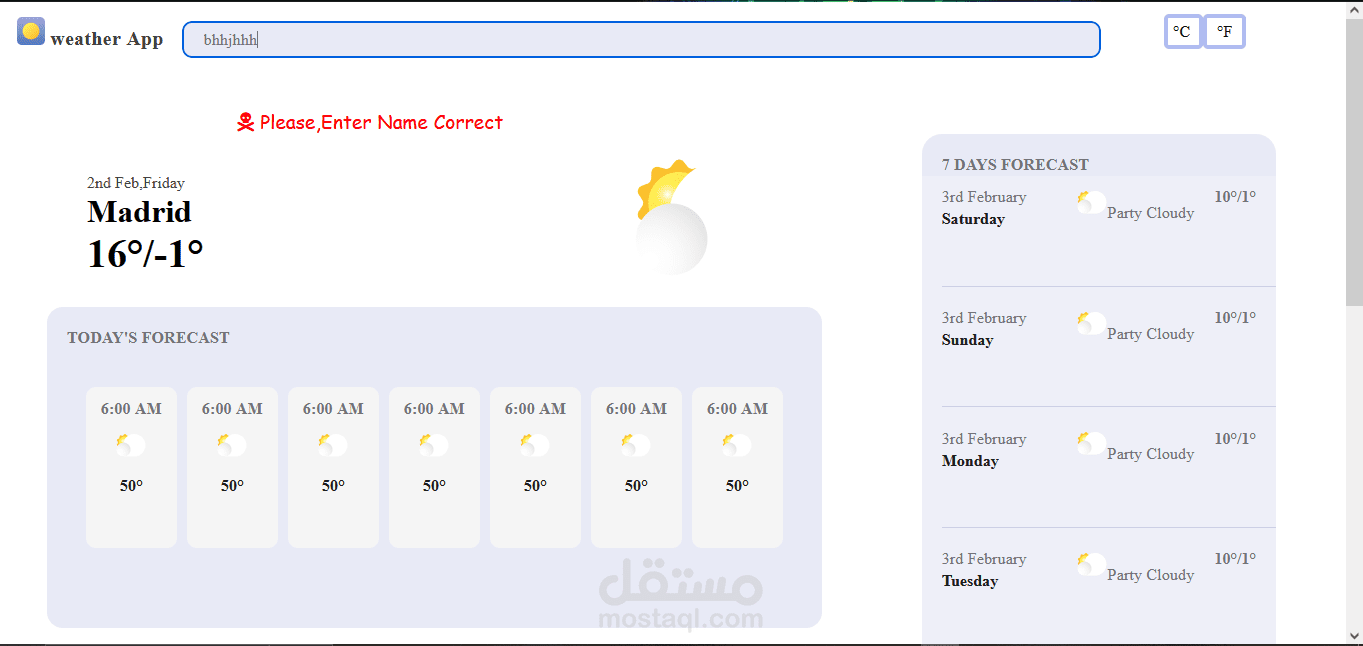The height and width of the screenshot is (646, 1363).
Task: Click the "2nd Feb,Friday" date text
Action: click(136, 183)
